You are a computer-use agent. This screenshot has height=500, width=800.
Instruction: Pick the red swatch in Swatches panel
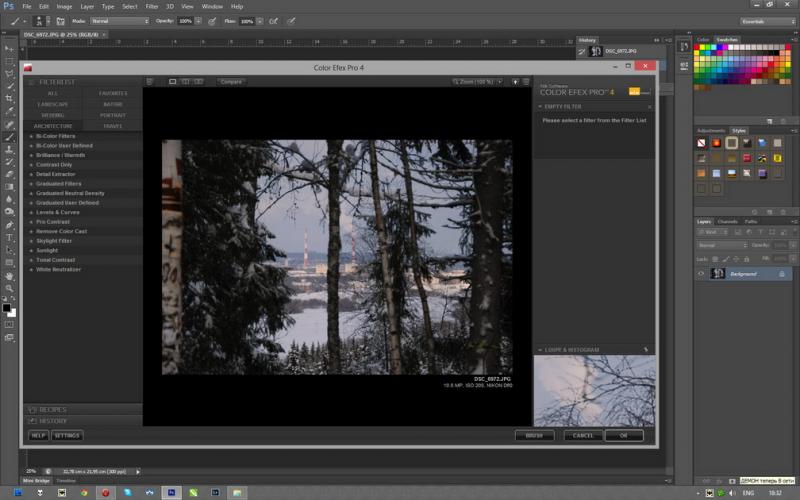point(696,47)
